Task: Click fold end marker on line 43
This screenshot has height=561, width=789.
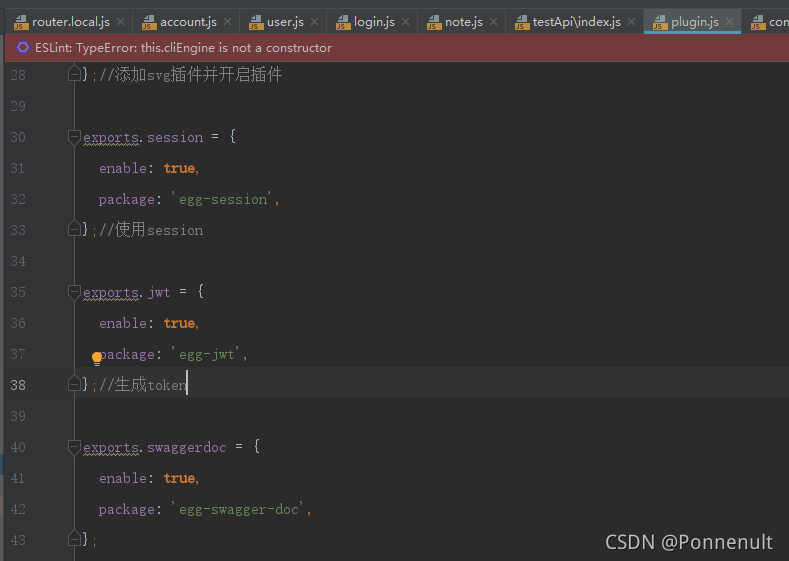Action: 74,539
